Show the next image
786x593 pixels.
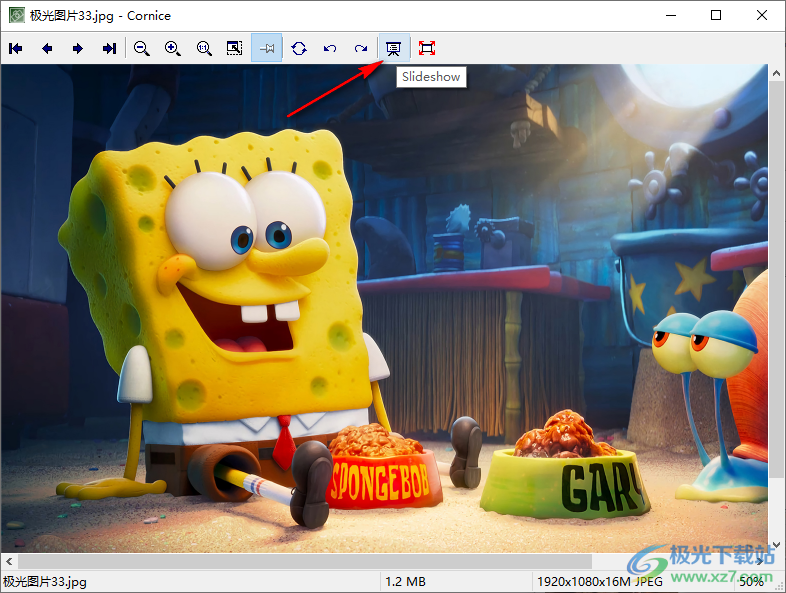click(x=78, y=48)
